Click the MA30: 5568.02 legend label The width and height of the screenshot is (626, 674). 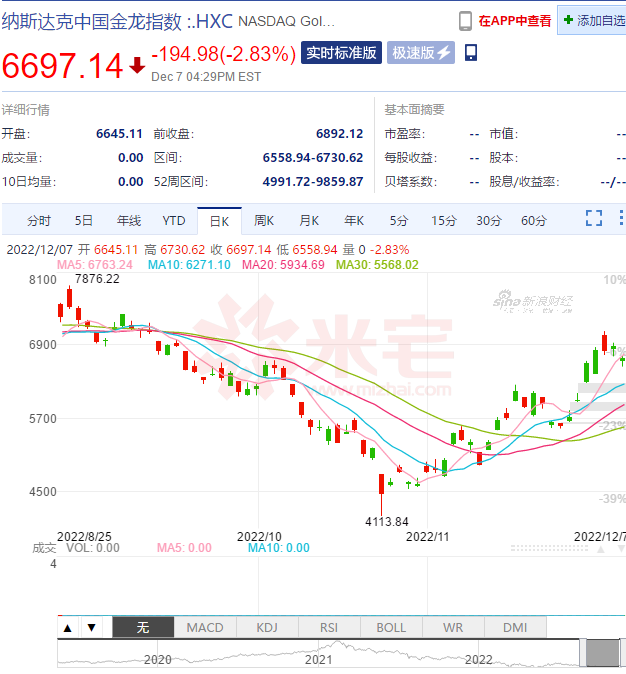tap(377, 265)
